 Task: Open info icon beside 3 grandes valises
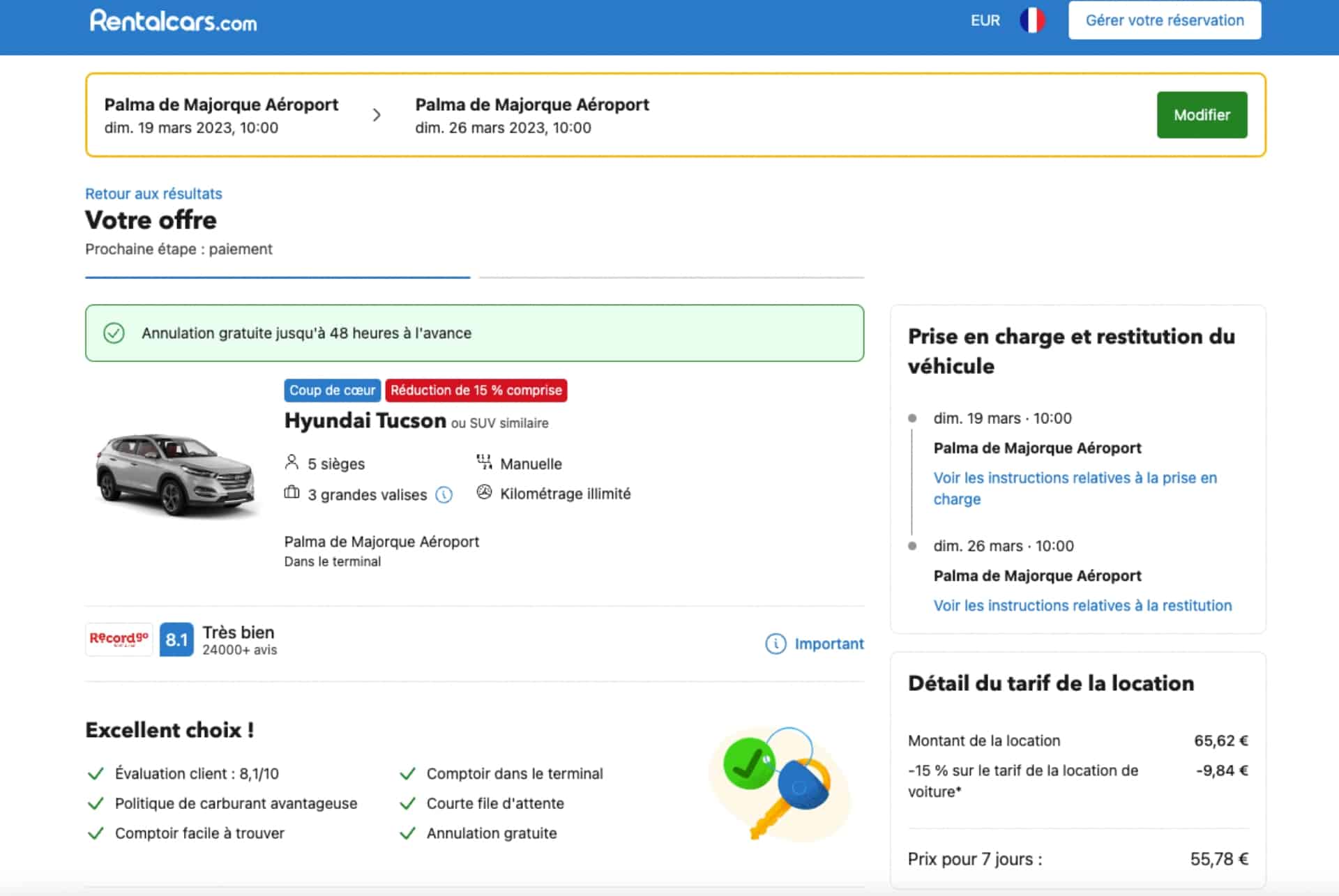444,494
